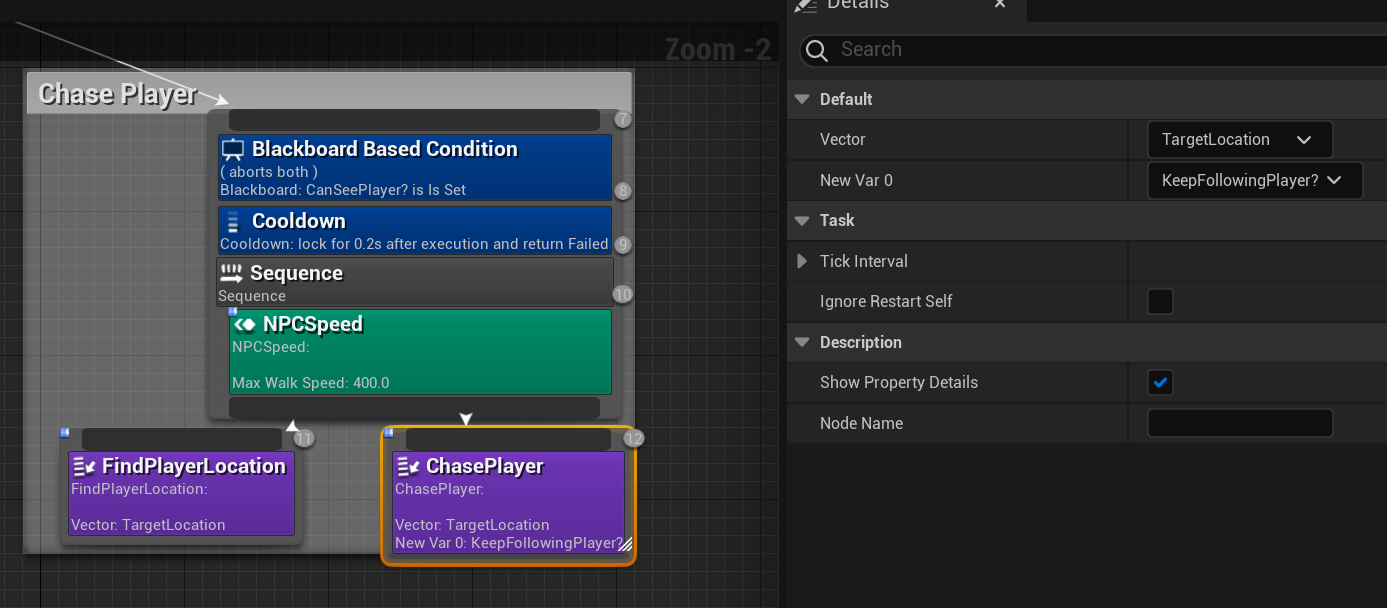Click the blueprint marker on NPCSpeed service
The image size is (1387, 608).
click(x=233, y=312)
